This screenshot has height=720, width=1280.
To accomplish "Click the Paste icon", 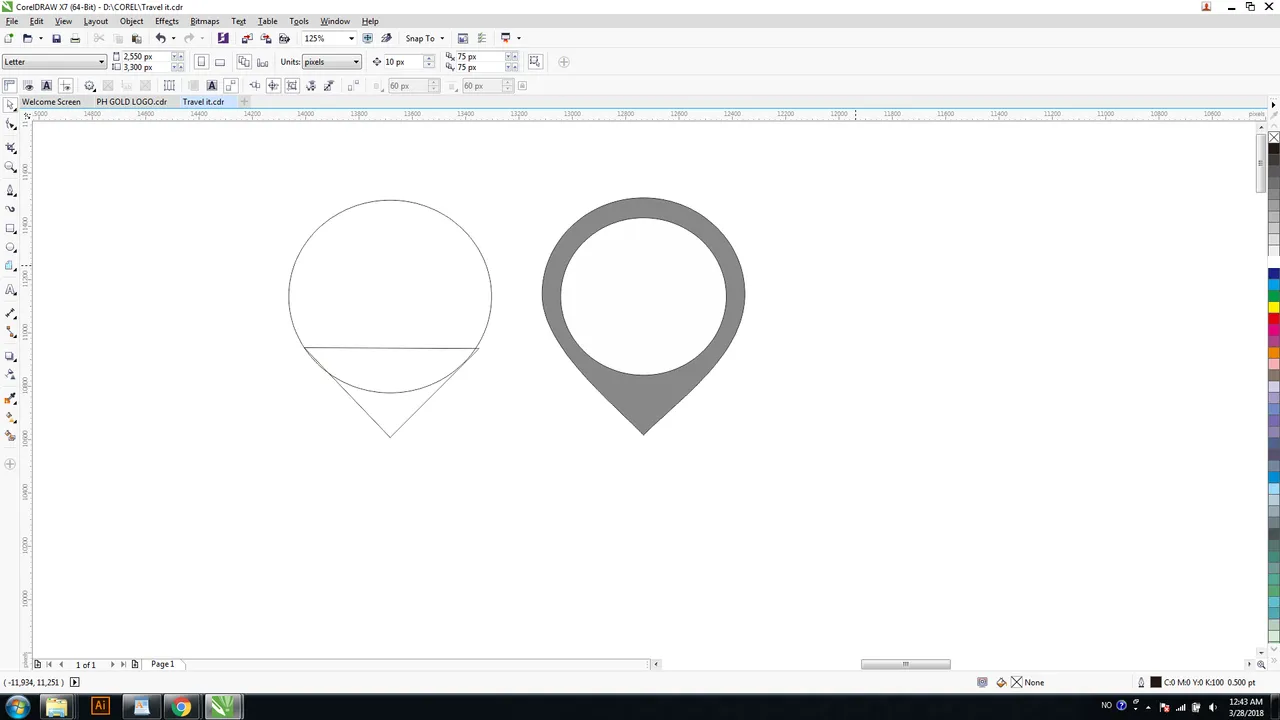I will pos(137,38).
